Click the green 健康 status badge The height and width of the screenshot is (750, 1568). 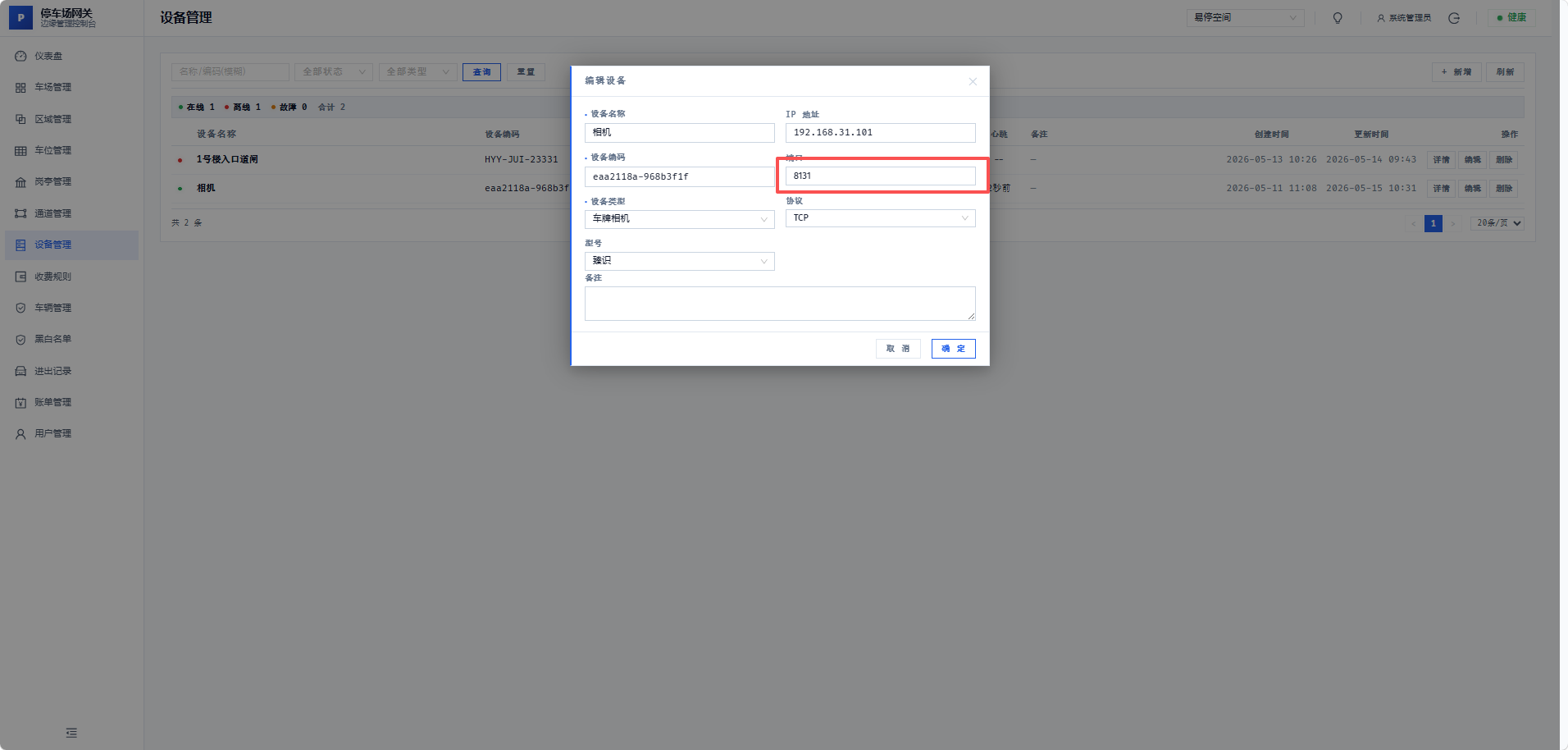[x=1512, y=17]
